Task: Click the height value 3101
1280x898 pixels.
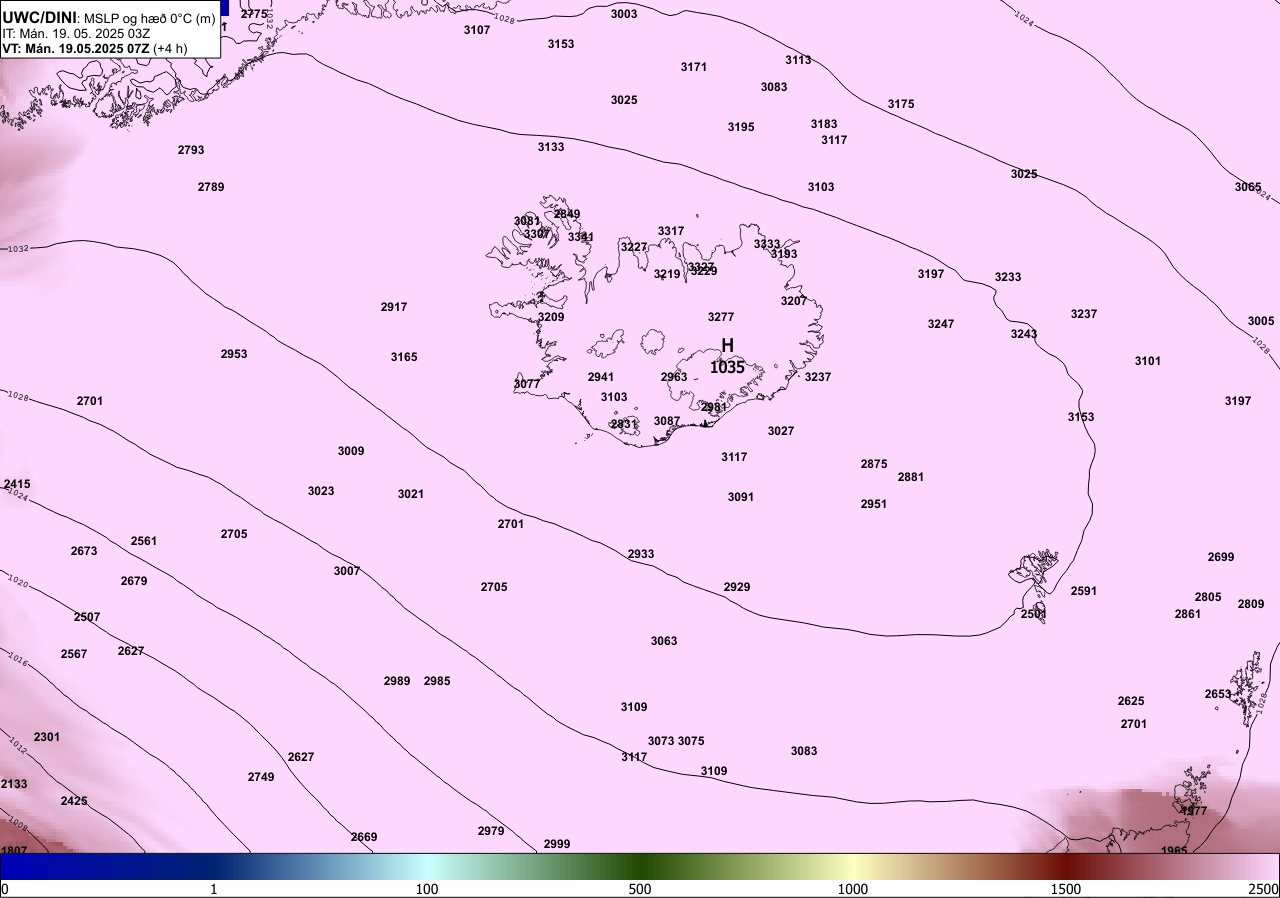Action: tap(1148, 361)
